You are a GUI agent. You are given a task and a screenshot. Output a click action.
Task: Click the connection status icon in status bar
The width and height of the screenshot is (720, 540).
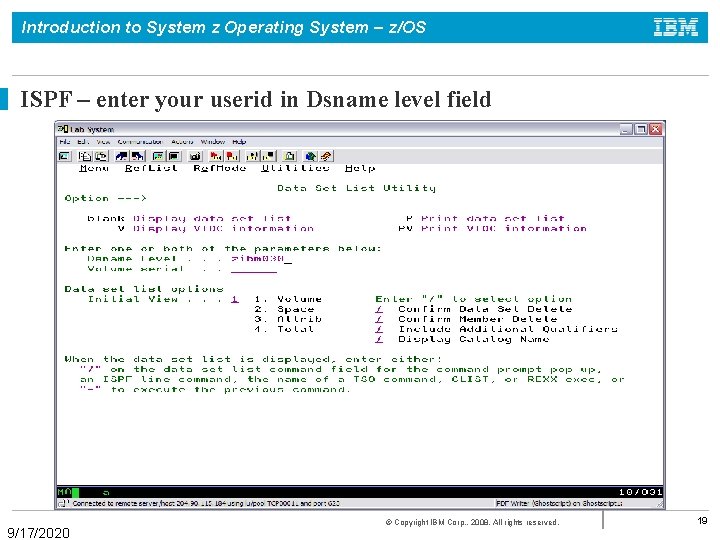pos(63,503)
